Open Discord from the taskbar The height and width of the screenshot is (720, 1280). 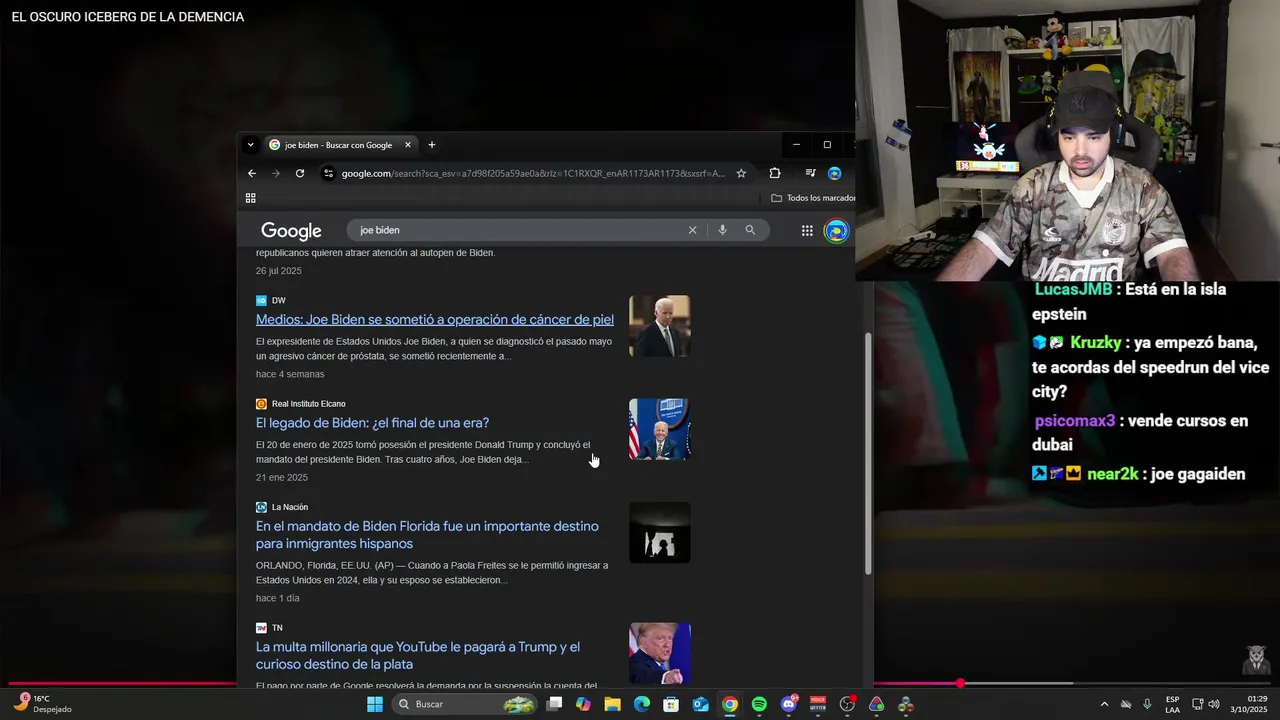[x=789, y=704]
